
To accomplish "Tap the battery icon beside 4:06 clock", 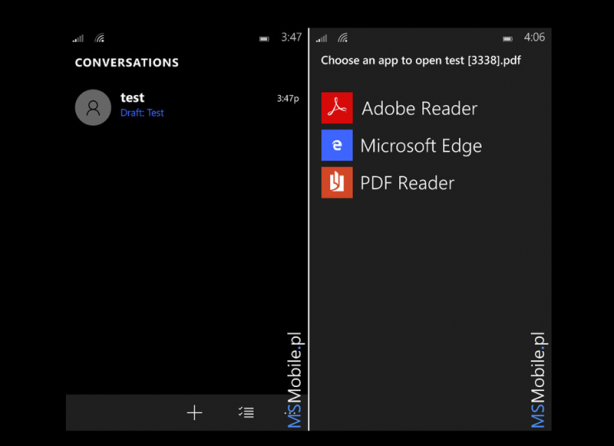I will pos(507,39).
